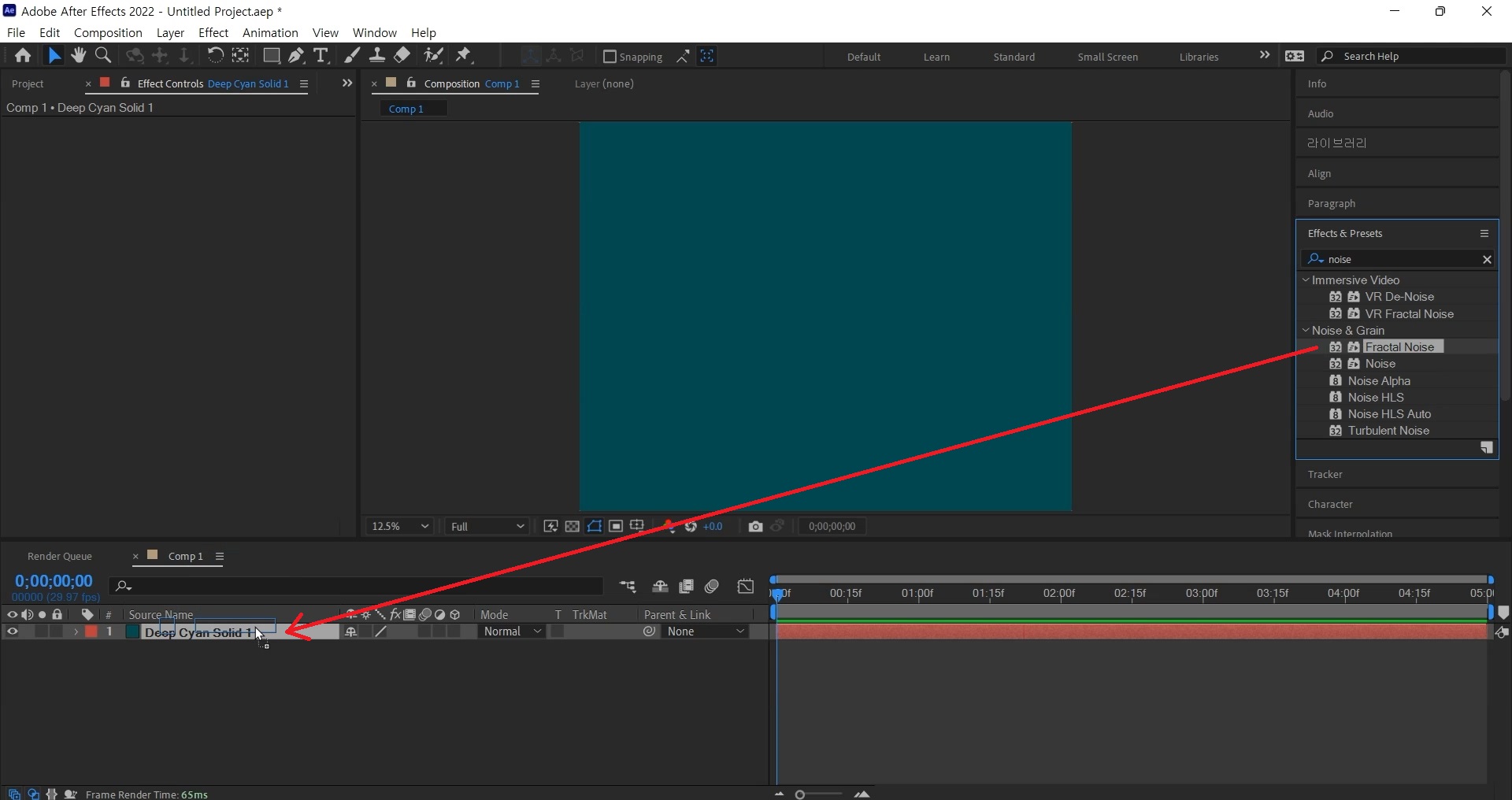1512x800 pixels.
Task: Open the Parent None dropdown
Action: tap(705, 631)
